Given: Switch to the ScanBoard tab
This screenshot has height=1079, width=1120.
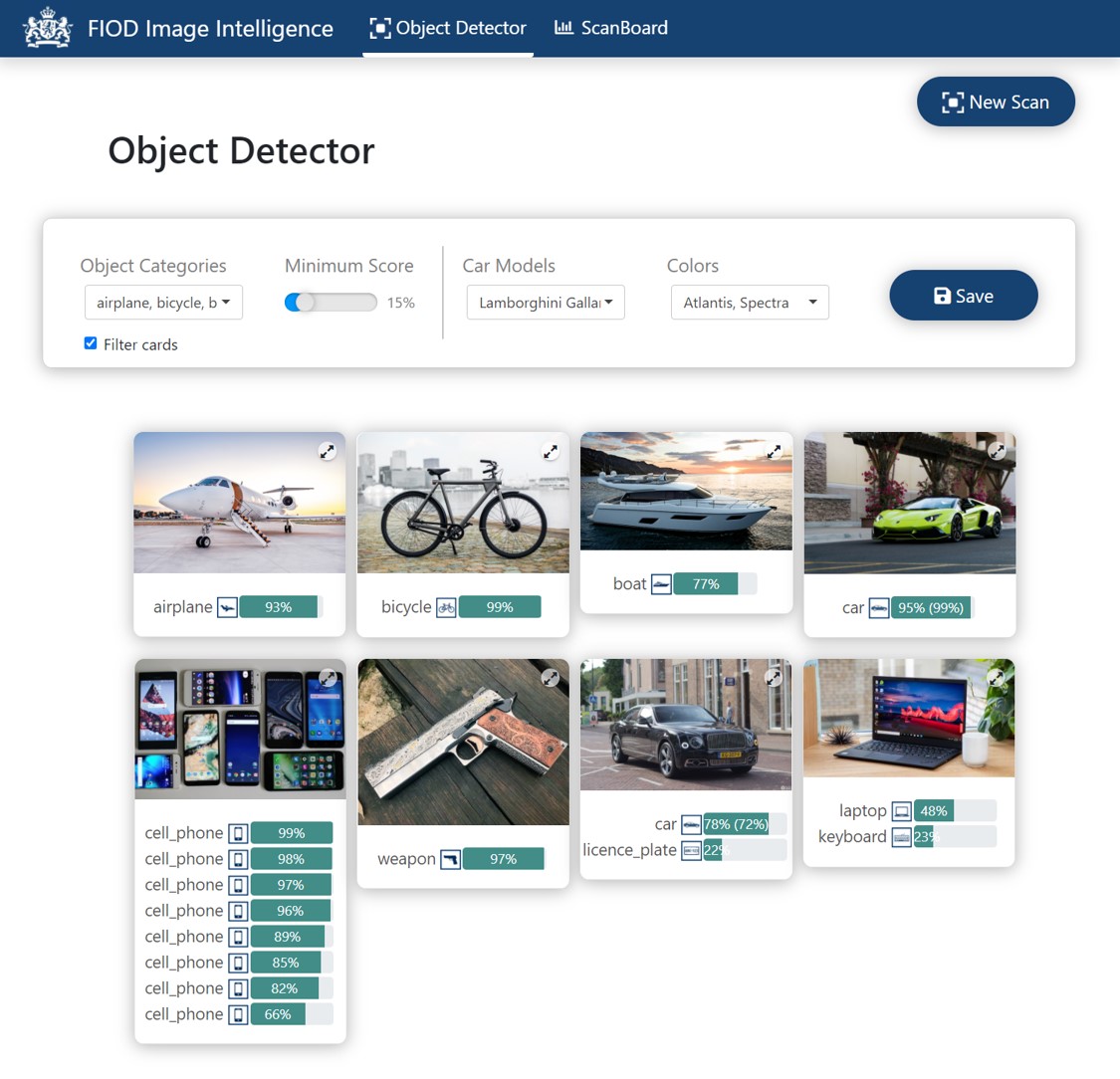Looking at the screenshot, I should click(x=611, y=29).
